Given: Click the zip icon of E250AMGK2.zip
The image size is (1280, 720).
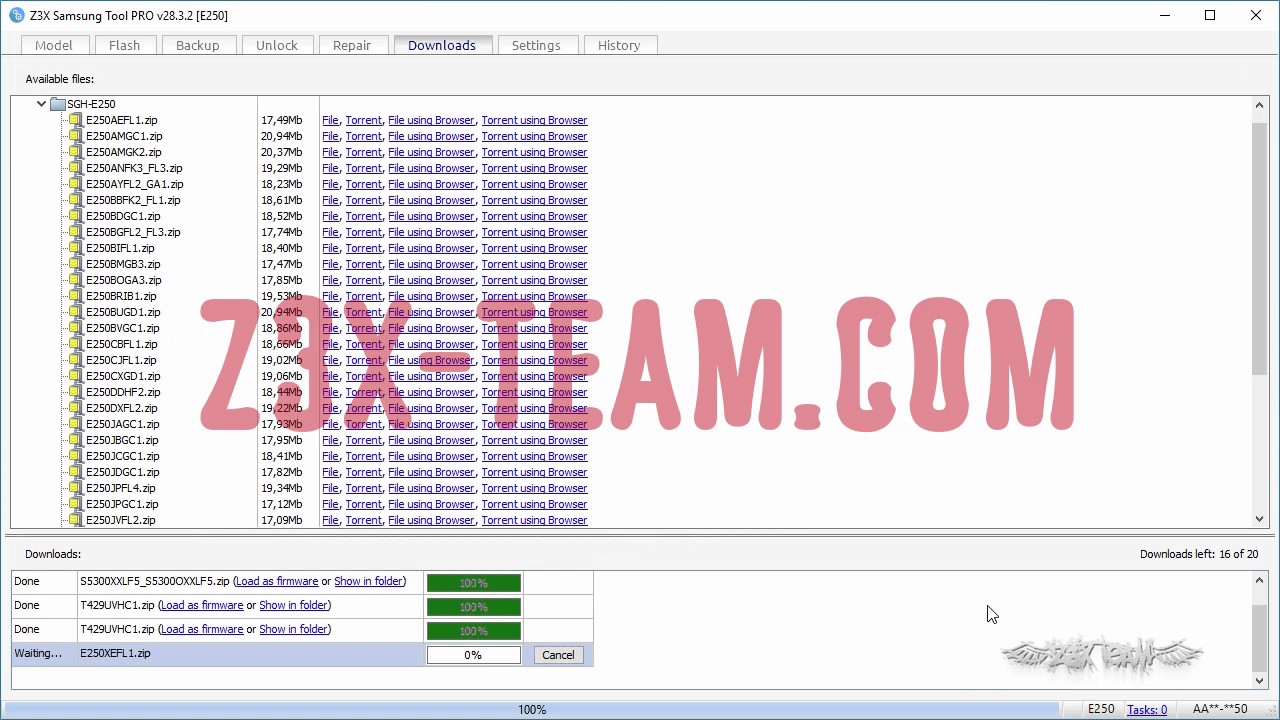Looking at the screenshot, I should (75, 152).
